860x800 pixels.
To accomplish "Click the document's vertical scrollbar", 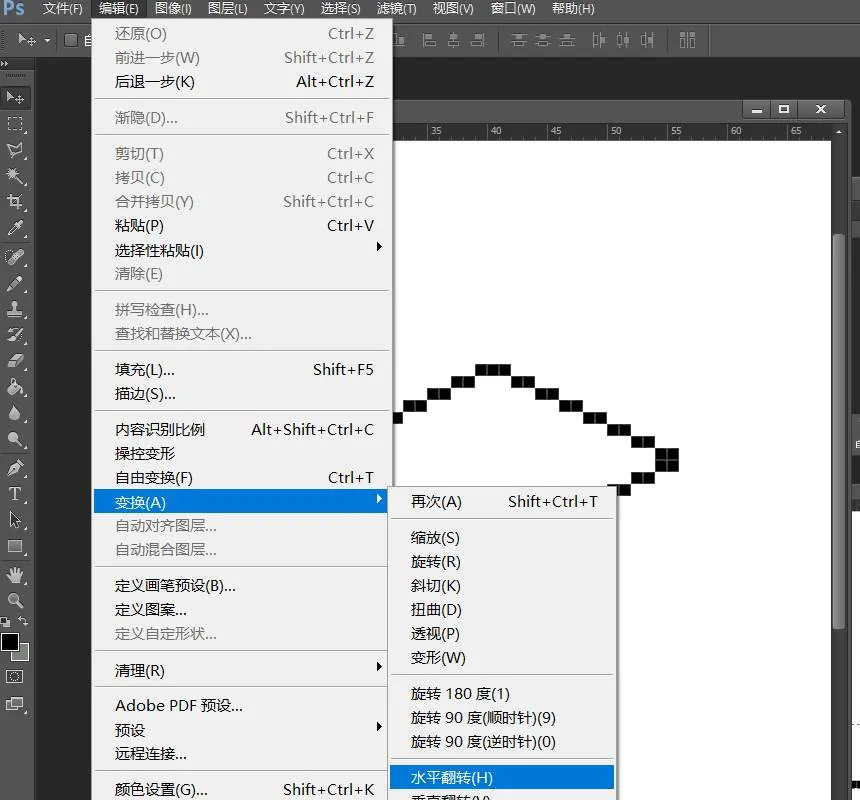I will coord(839,430).
